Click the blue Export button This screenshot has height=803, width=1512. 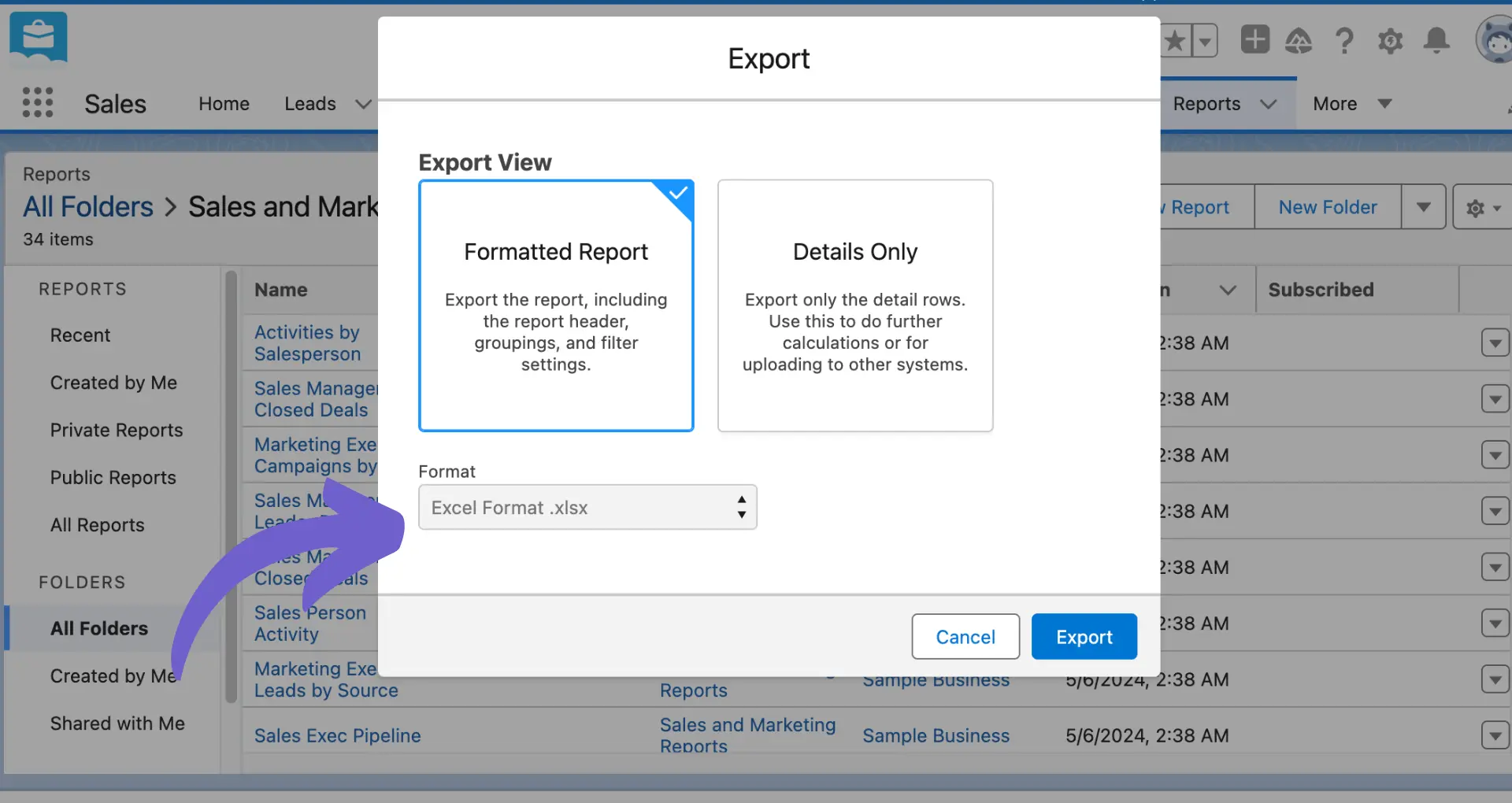tap(1084, 636)
